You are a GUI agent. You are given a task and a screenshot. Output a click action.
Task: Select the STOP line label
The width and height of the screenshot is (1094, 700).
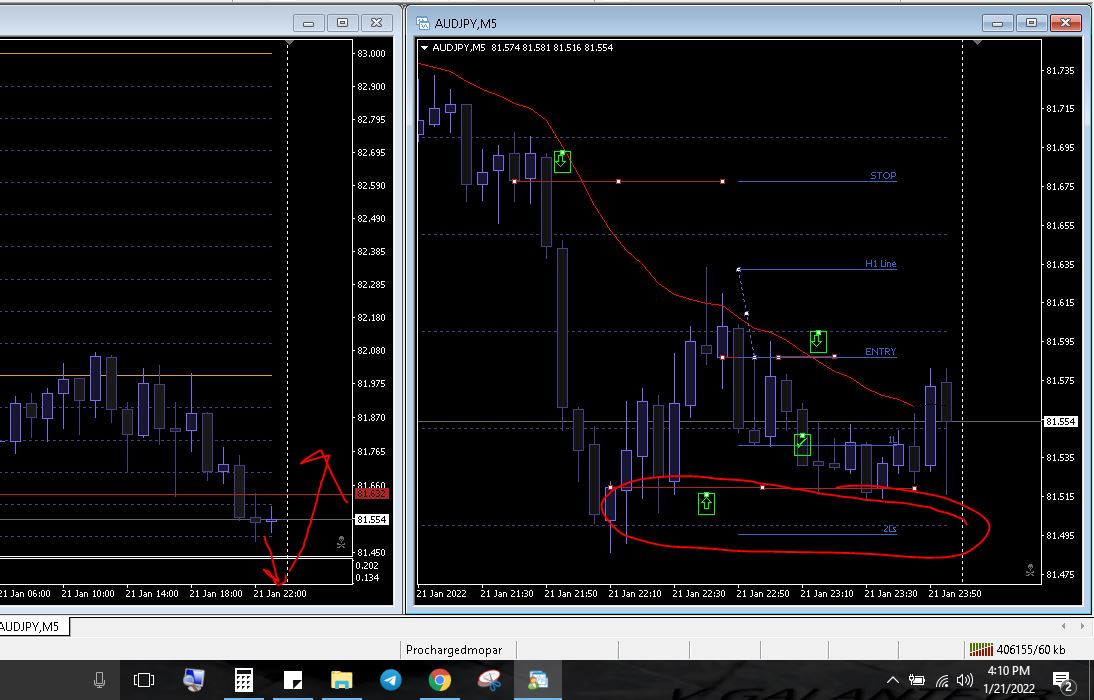(x=883, y=176)
